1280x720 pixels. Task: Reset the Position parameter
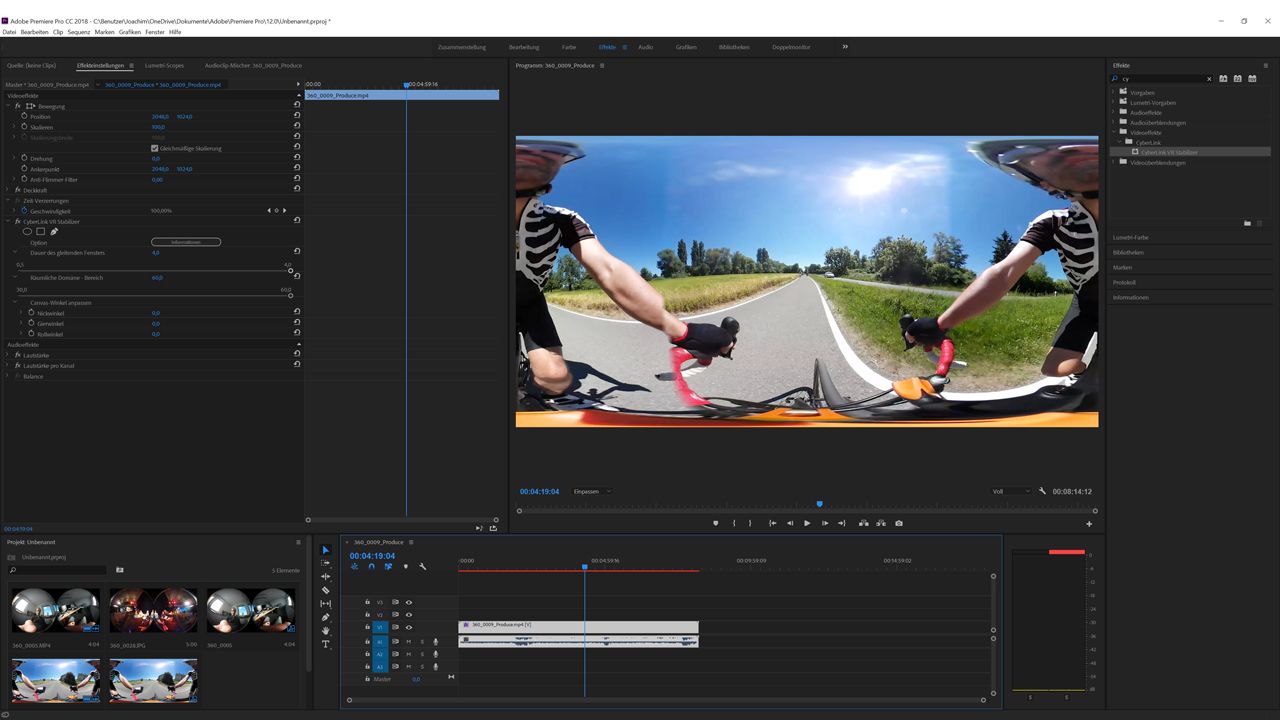point(297,116)
